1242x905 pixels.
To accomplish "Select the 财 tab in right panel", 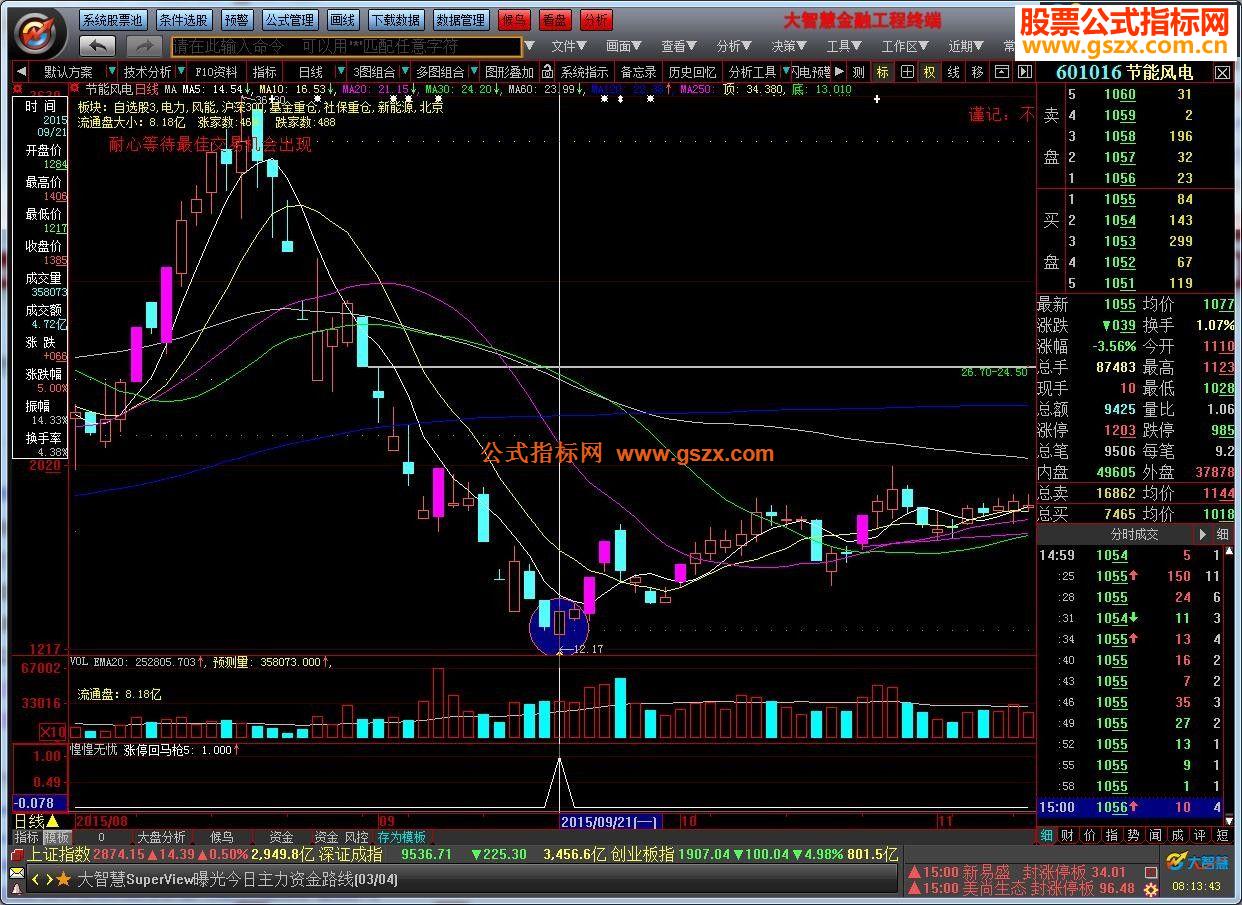I will pos(1068,835).
